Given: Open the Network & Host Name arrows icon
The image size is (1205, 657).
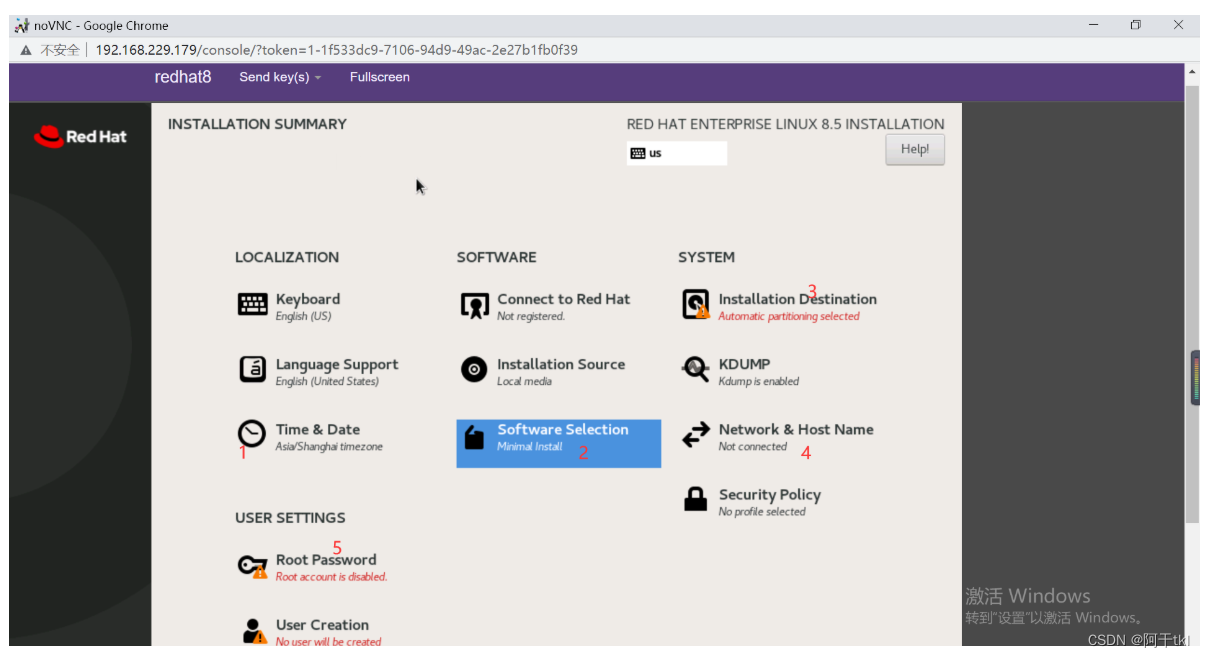Looking at the screenshot, I should coord(695,435).
